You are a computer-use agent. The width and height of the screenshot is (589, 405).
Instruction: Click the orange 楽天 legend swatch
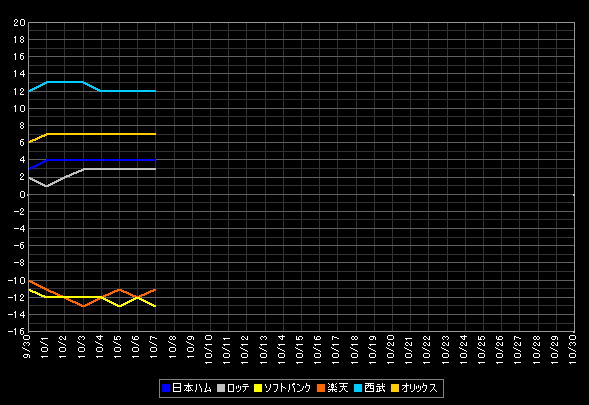[321, 388]
